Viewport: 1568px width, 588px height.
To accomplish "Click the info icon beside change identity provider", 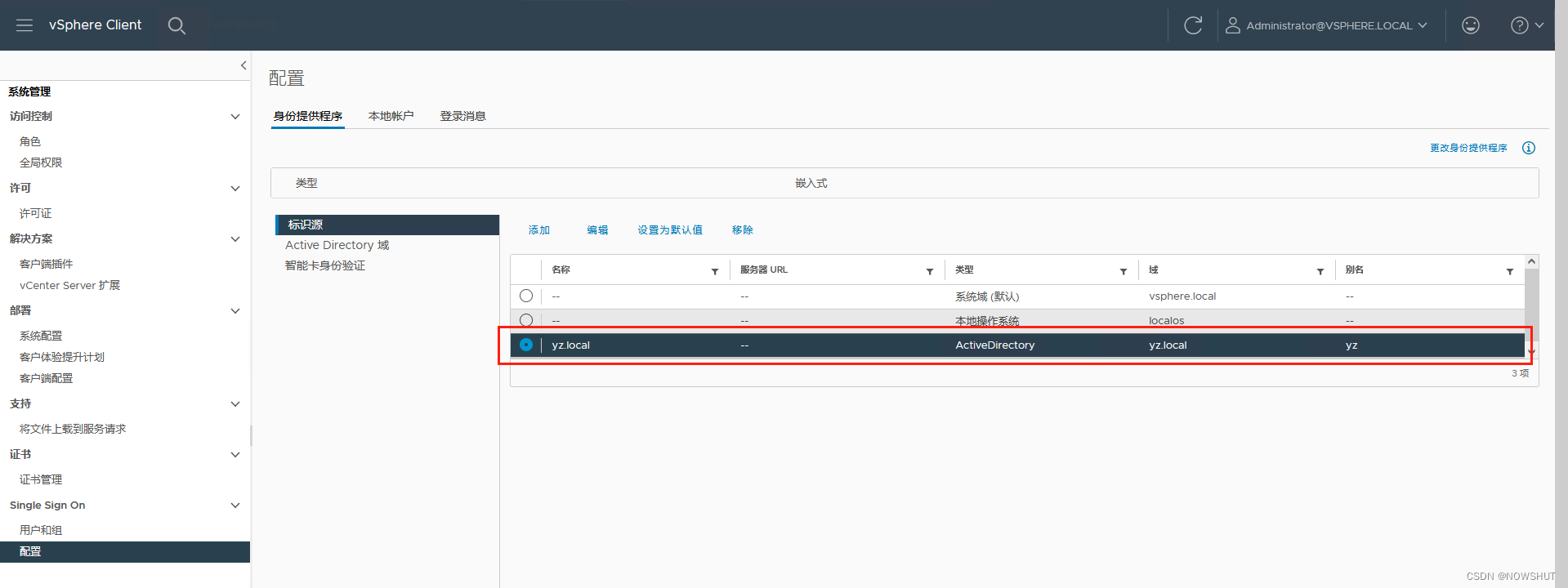I will click(1529, 148).
